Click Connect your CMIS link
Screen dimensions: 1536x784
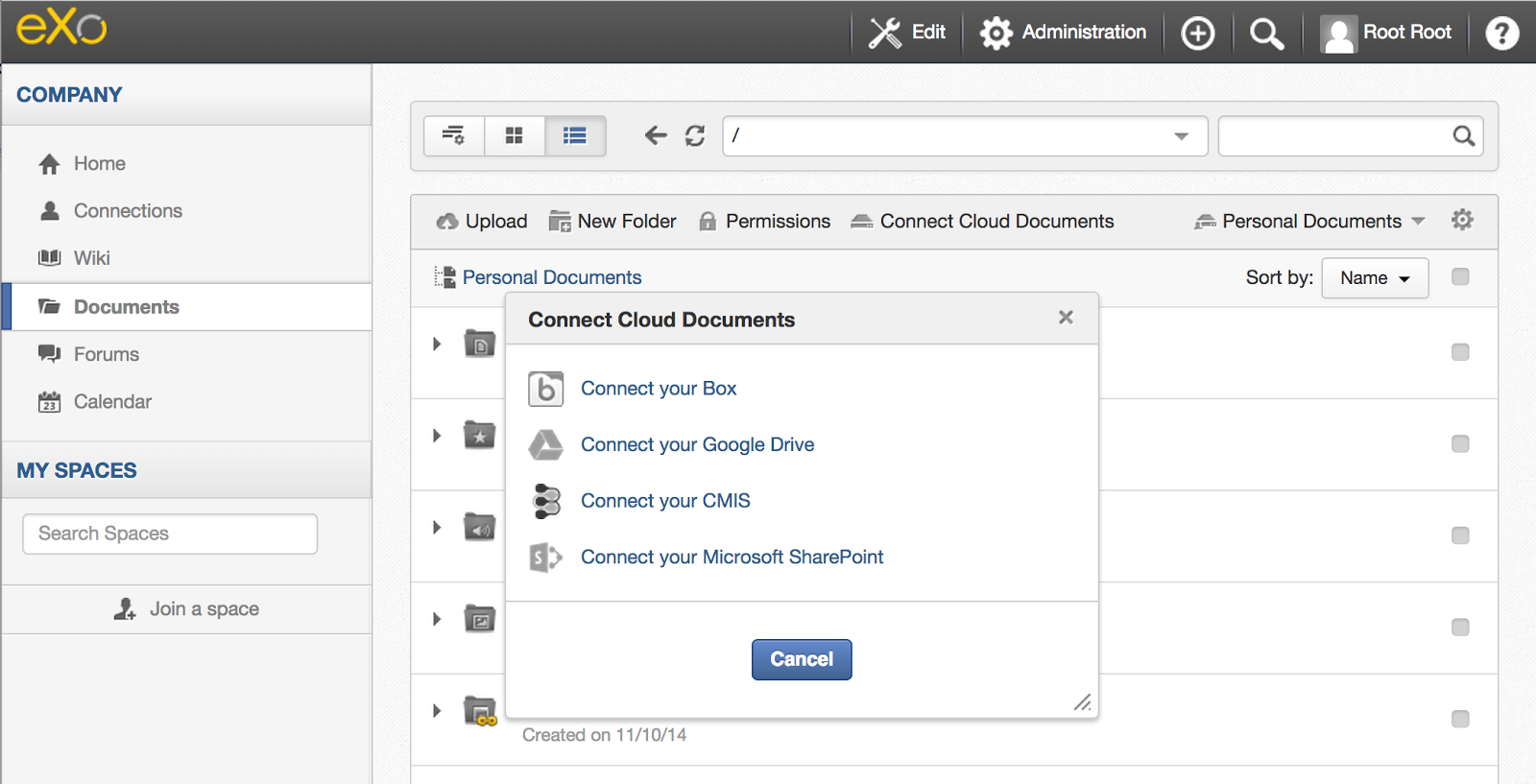(x=665, y=501)
